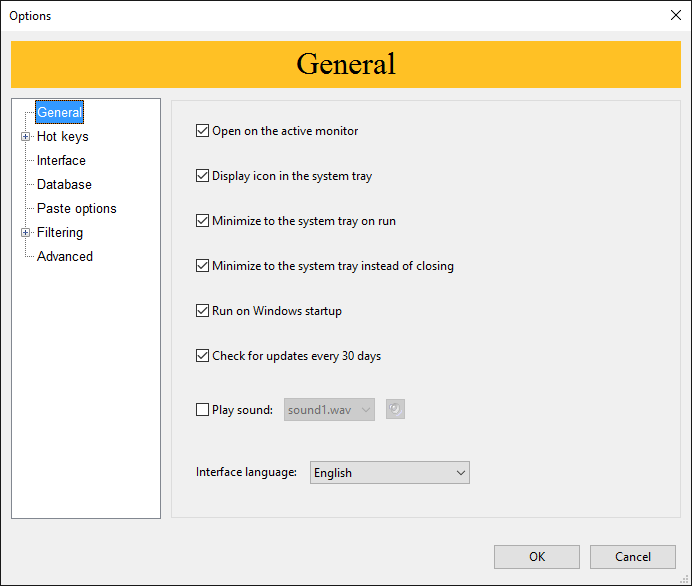Expand the Filtering tree node
The image size is (692, 586).
[25, 233]
